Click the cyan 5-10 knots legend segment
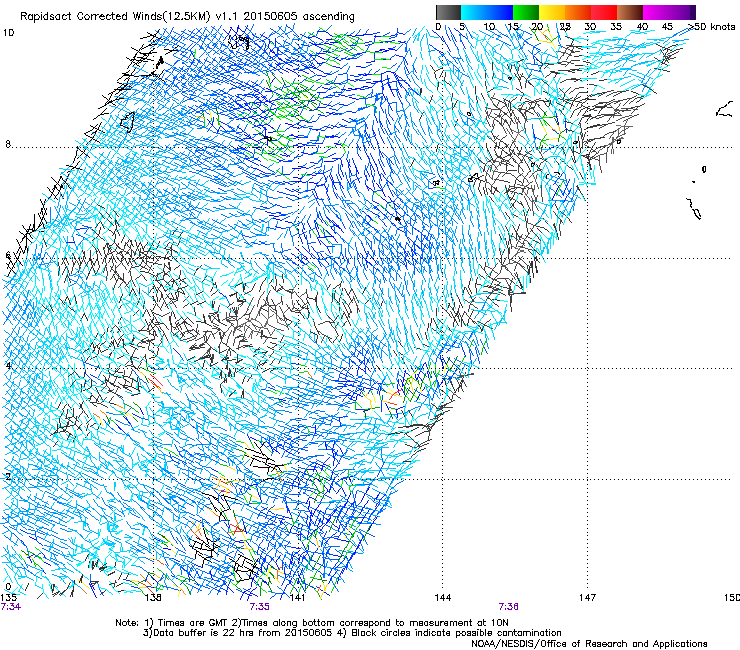The image size is (740, 650). [x=474, y=12]
